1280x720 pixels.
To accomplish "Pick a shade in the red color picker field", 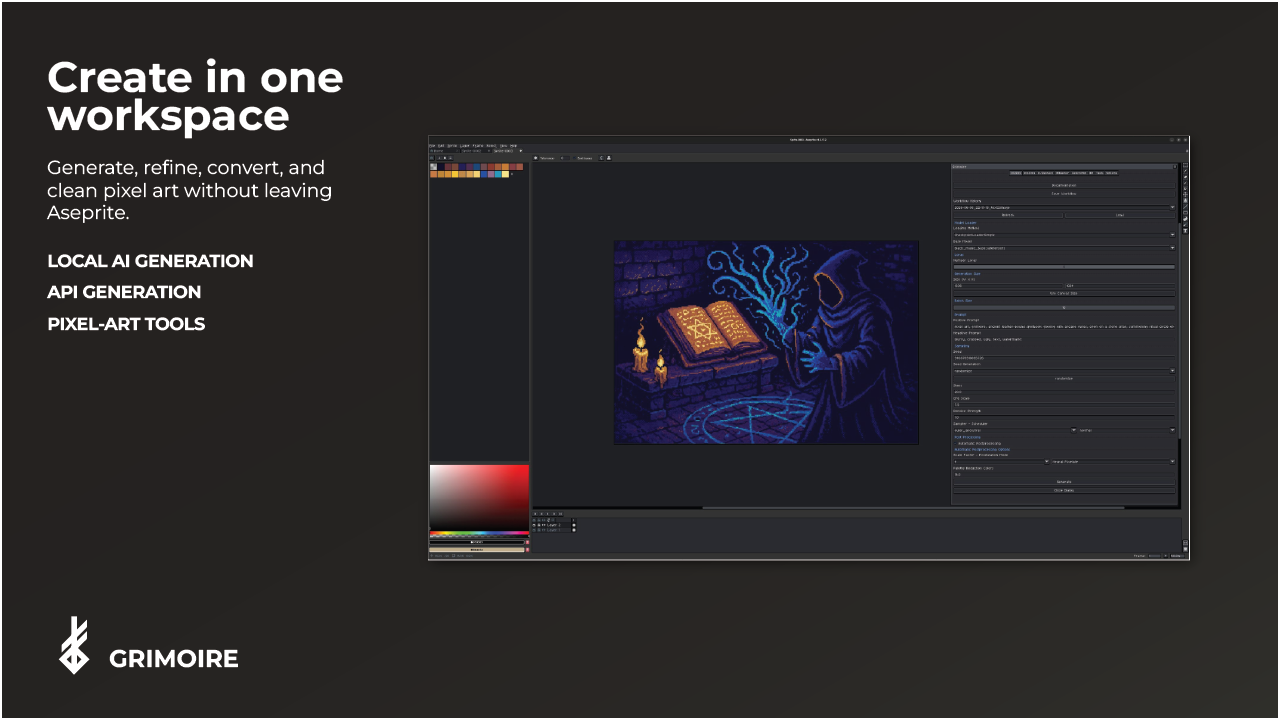I will click(479, 497).
